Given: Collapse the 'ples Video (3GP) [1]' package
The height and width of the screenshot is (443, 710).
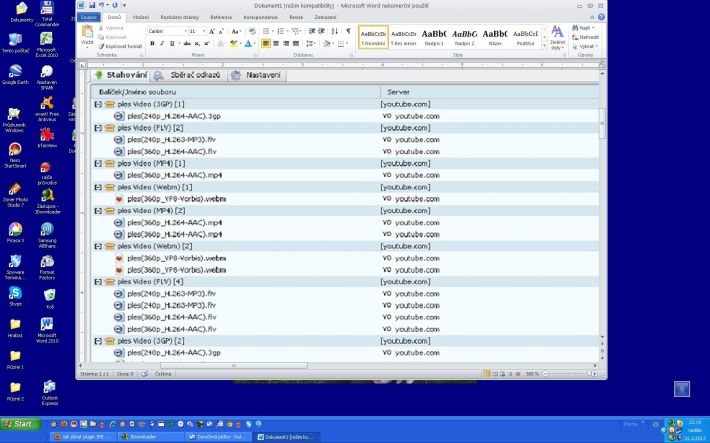Looking at the screenshot, I should tap(98, 104).
